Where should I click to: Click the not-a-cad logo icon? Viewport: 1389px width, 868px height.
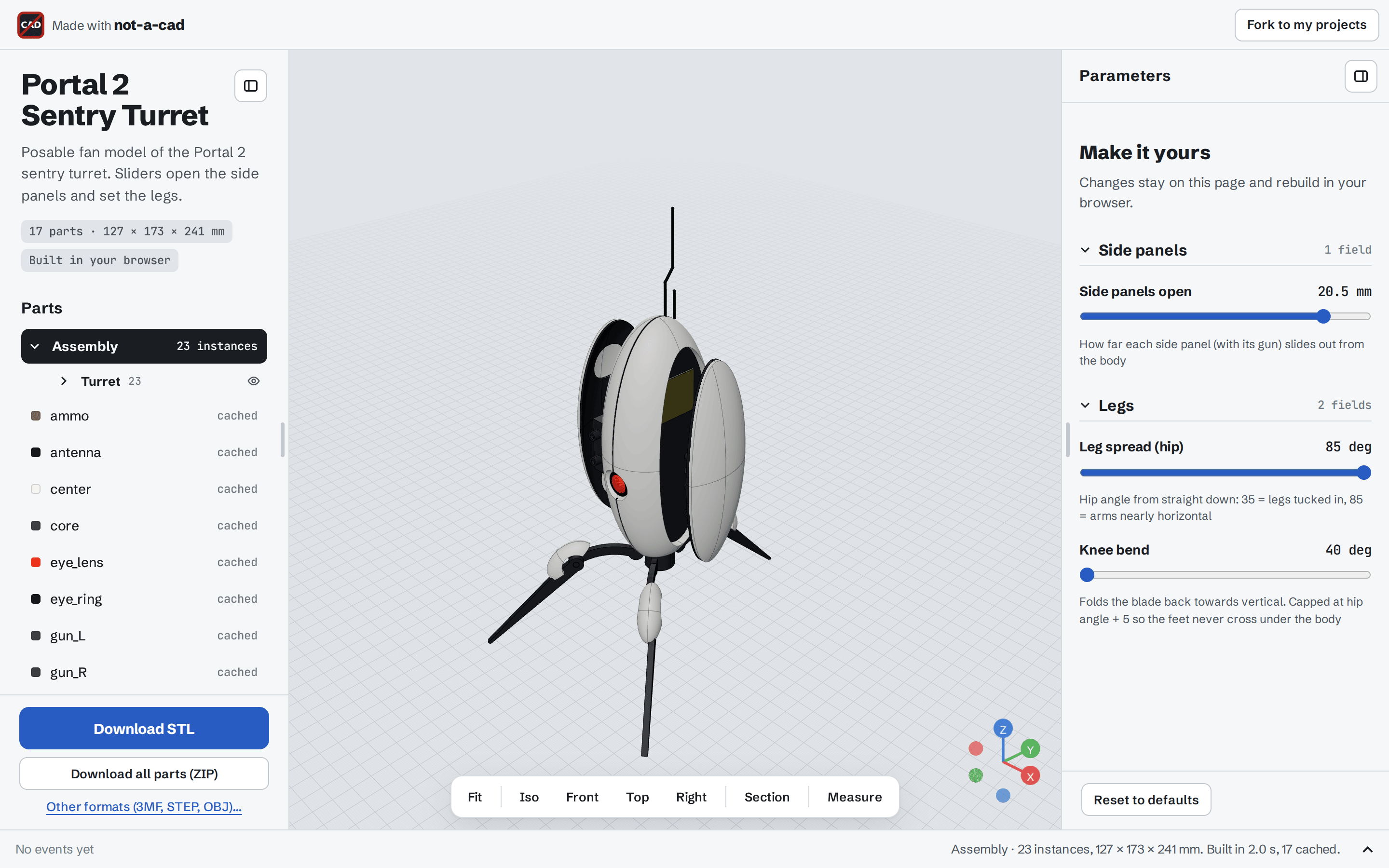(x=31, y=25)
